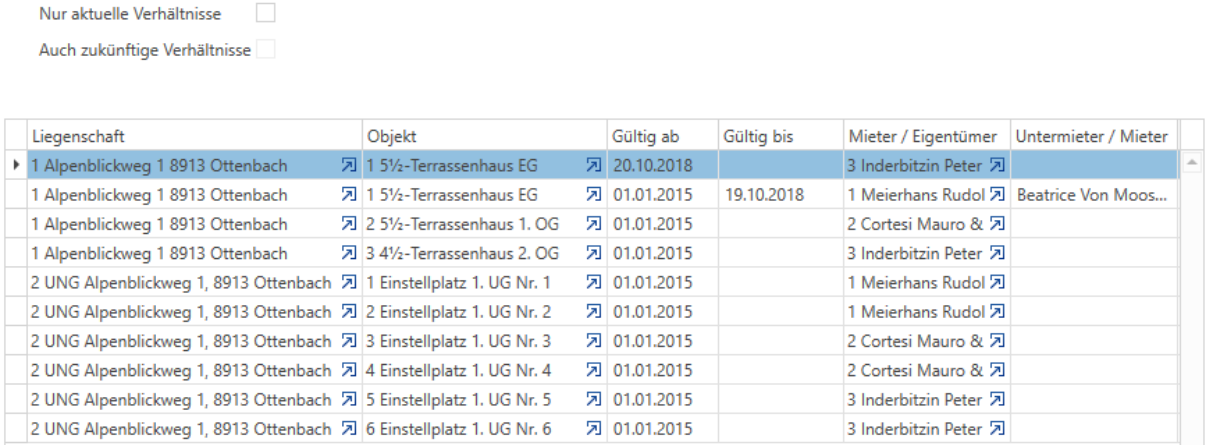The height and width of the screenshot is (446, 1206).
Task: Open Objekt link icon in the 20.10.2018 row
Action: click(x=593, y=163)
